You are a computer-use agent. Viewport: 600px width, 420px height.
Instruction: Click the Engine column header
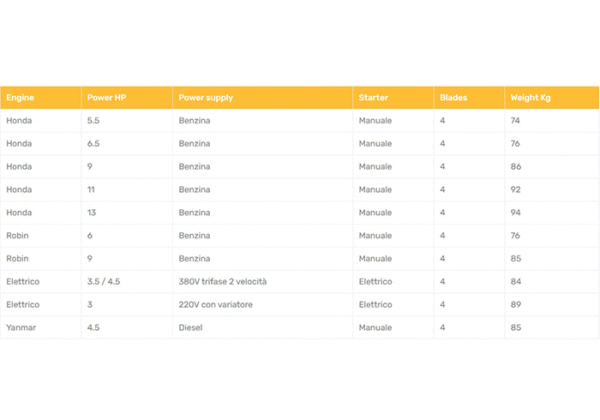coord(41,98)
